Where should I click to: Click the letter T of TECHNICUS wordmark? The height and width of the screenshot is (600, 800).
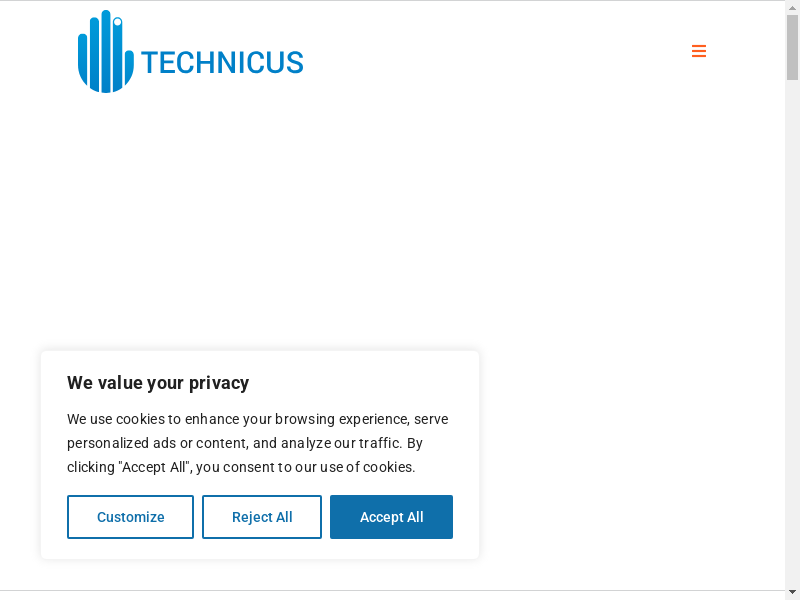pyautogui.click(x=150, y=63)
